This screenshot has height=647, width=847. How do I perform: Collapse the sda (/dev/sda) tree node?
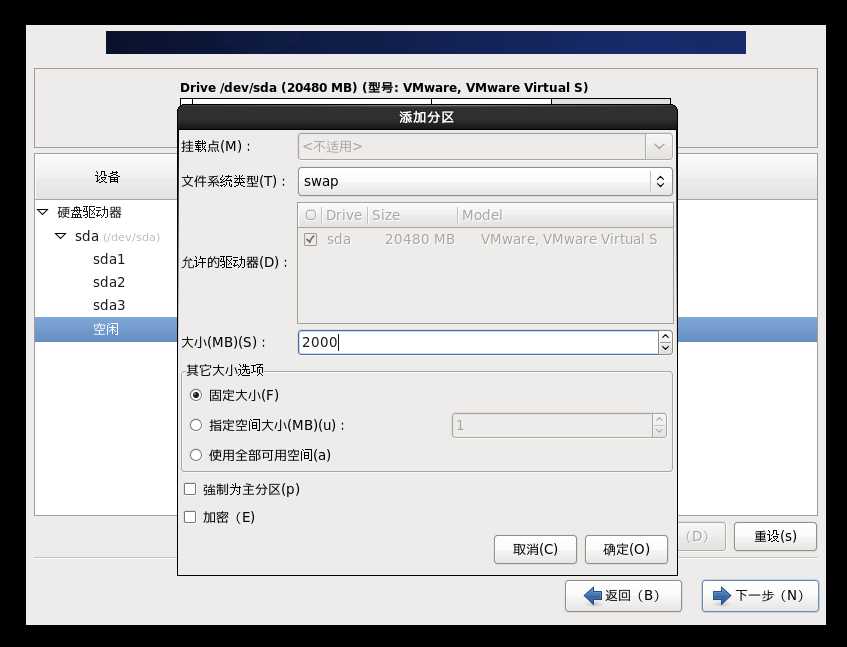coord(59,236)
